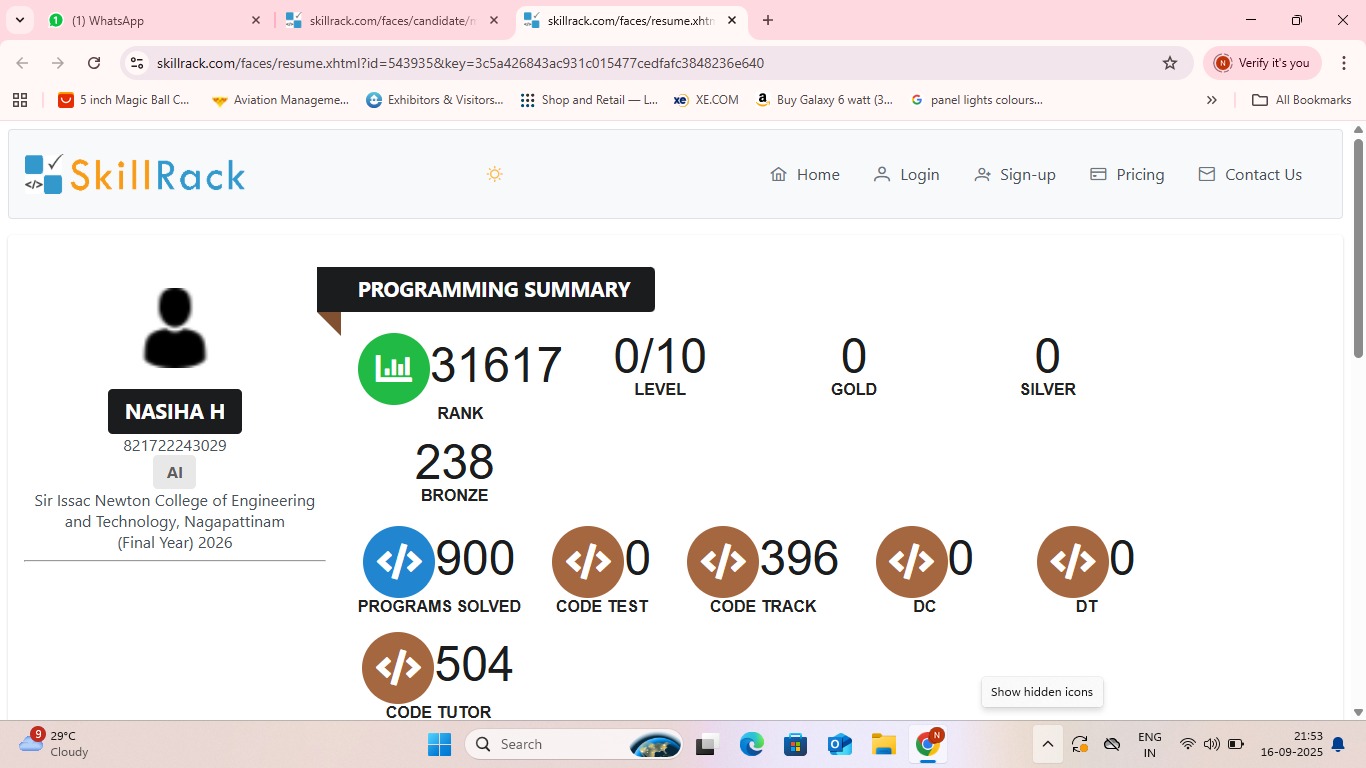The height and width of the screenshot is (768, 1366).
Task: Click the Code Track code icon
Action: coord(723,562)
